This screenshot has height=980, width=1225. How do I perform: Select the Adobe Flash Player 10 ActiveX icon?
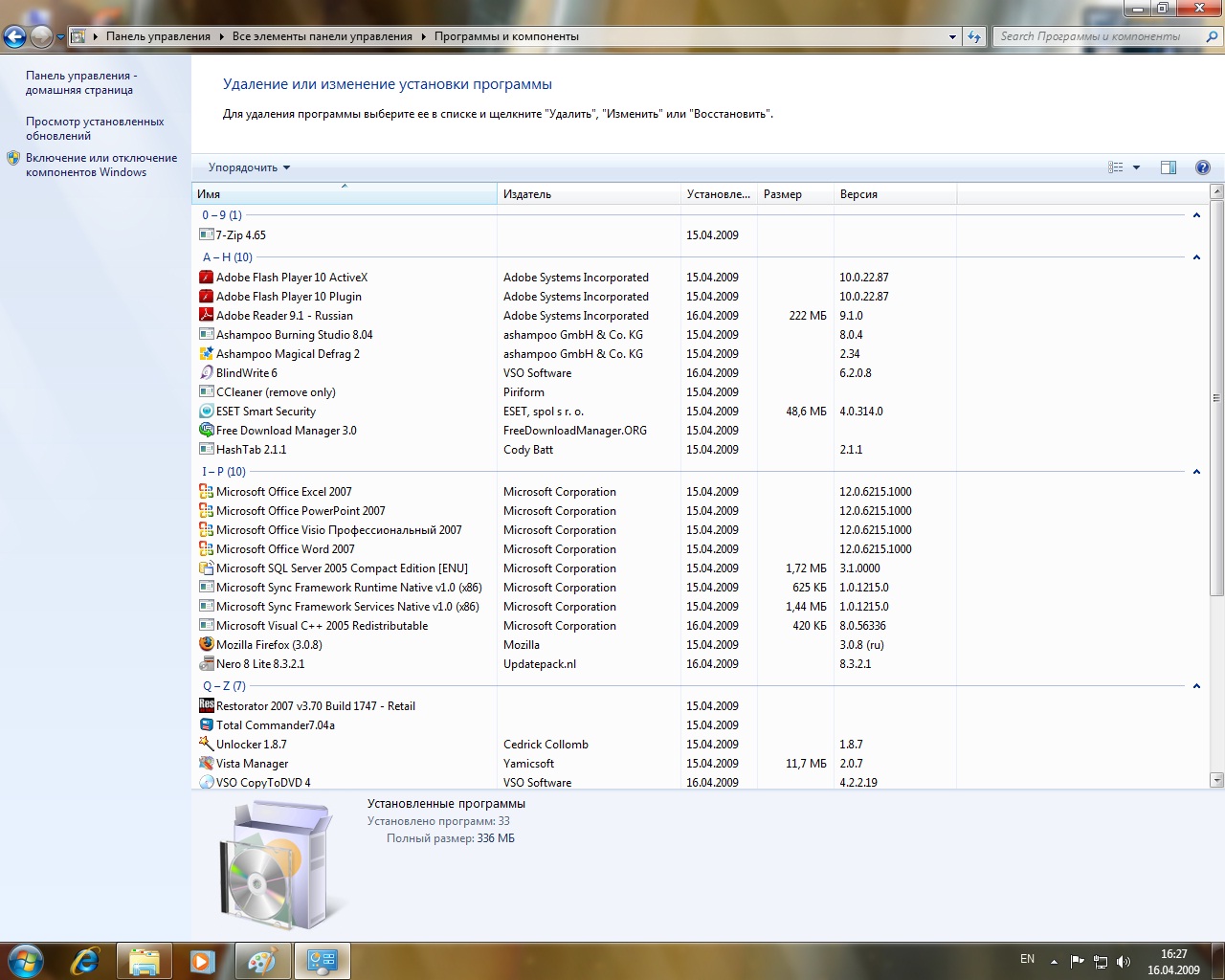pyautogui.click(x=206, y=278)
